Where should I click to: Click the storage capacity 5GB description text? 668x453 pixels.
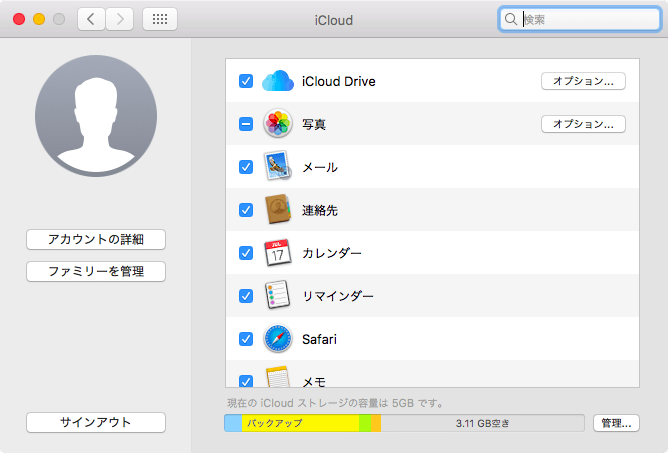coord(335,403)
